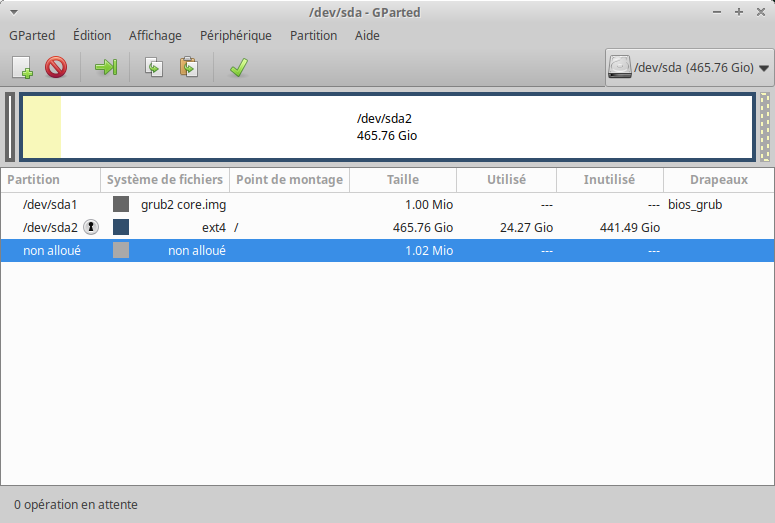
Task: Click the Inutilisé column header
Action: 609,179
